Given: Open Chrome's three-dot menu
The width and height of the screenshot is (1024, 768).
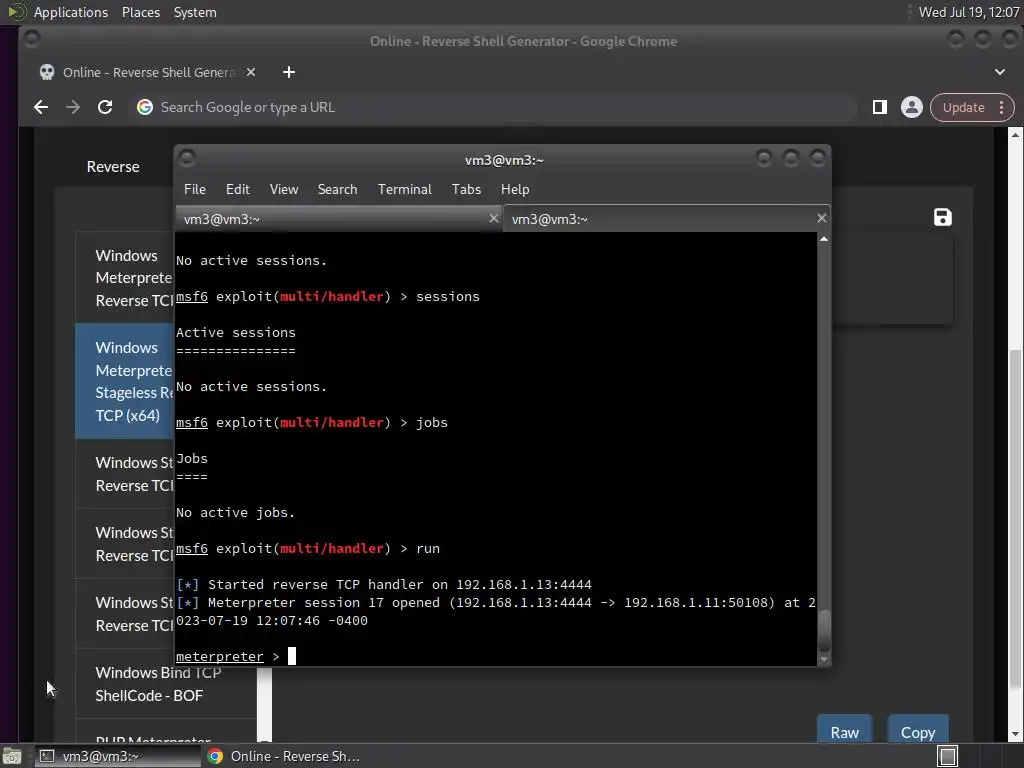Looking at the screenshot, I should 1002,107.
